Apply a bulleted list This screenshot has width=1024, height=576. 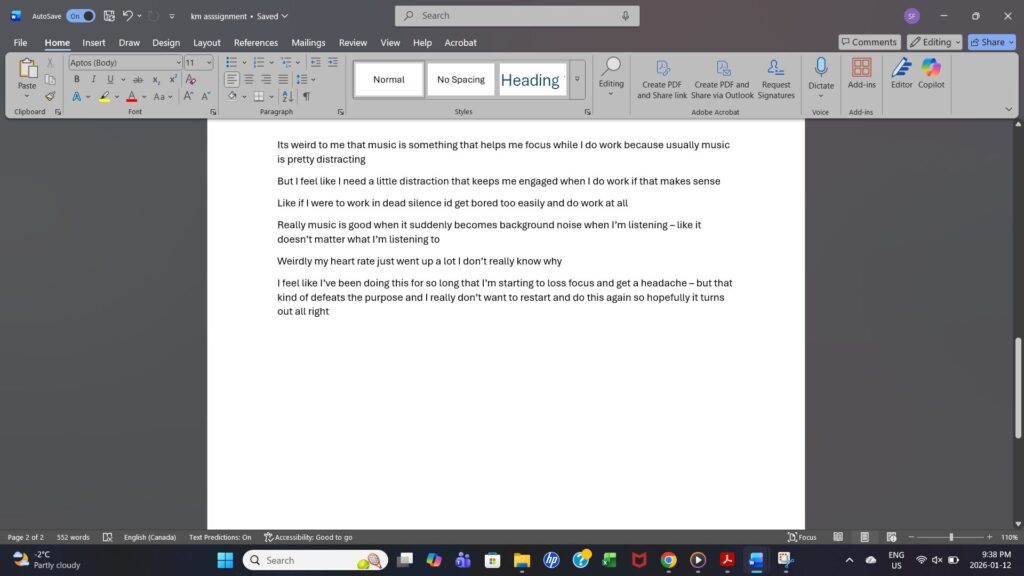pyautogui.click(x=231, y=62)
